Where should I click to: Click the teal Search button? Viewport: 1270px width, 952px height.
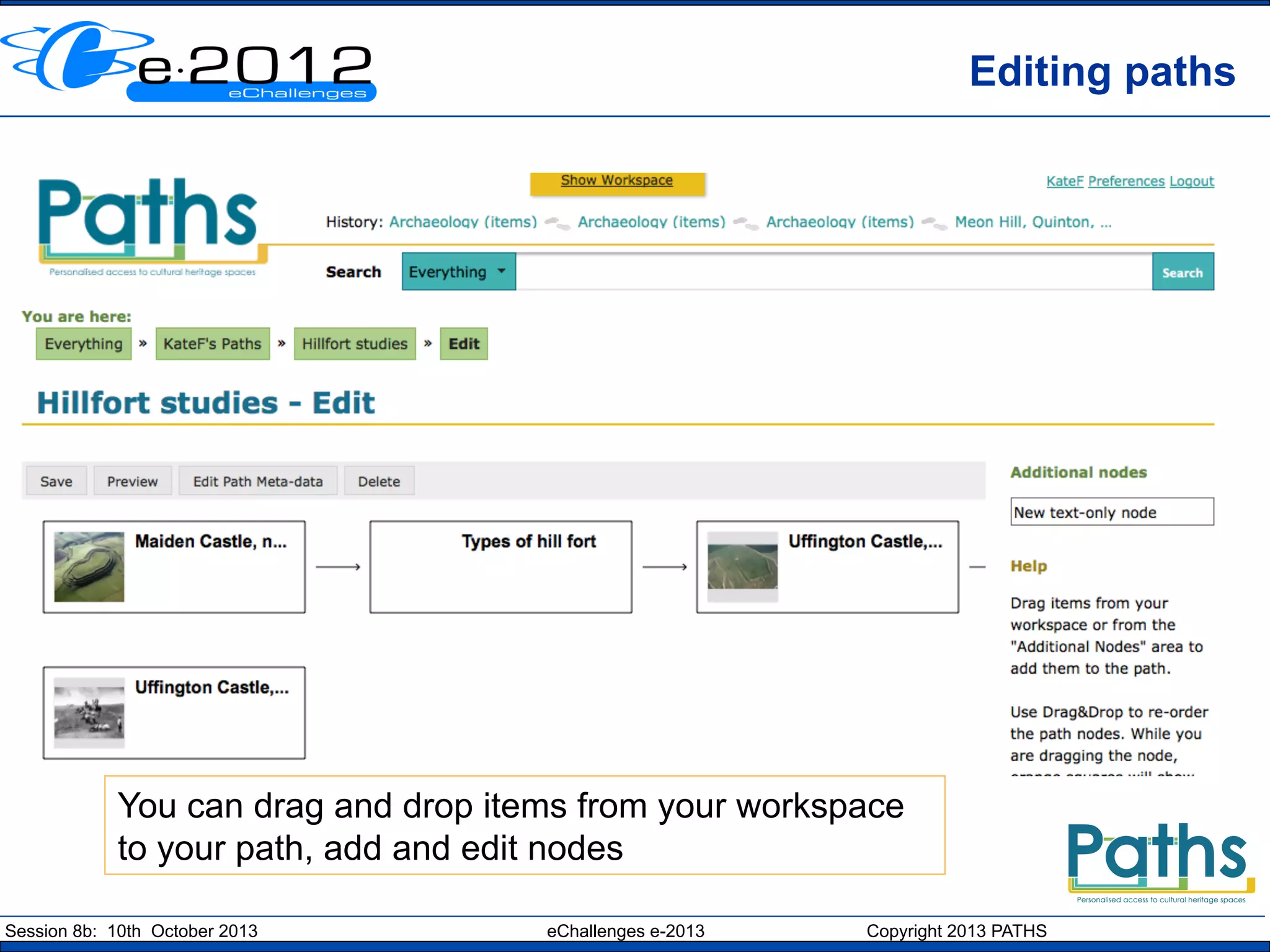pyautogui.click(x=1183, y=271)
